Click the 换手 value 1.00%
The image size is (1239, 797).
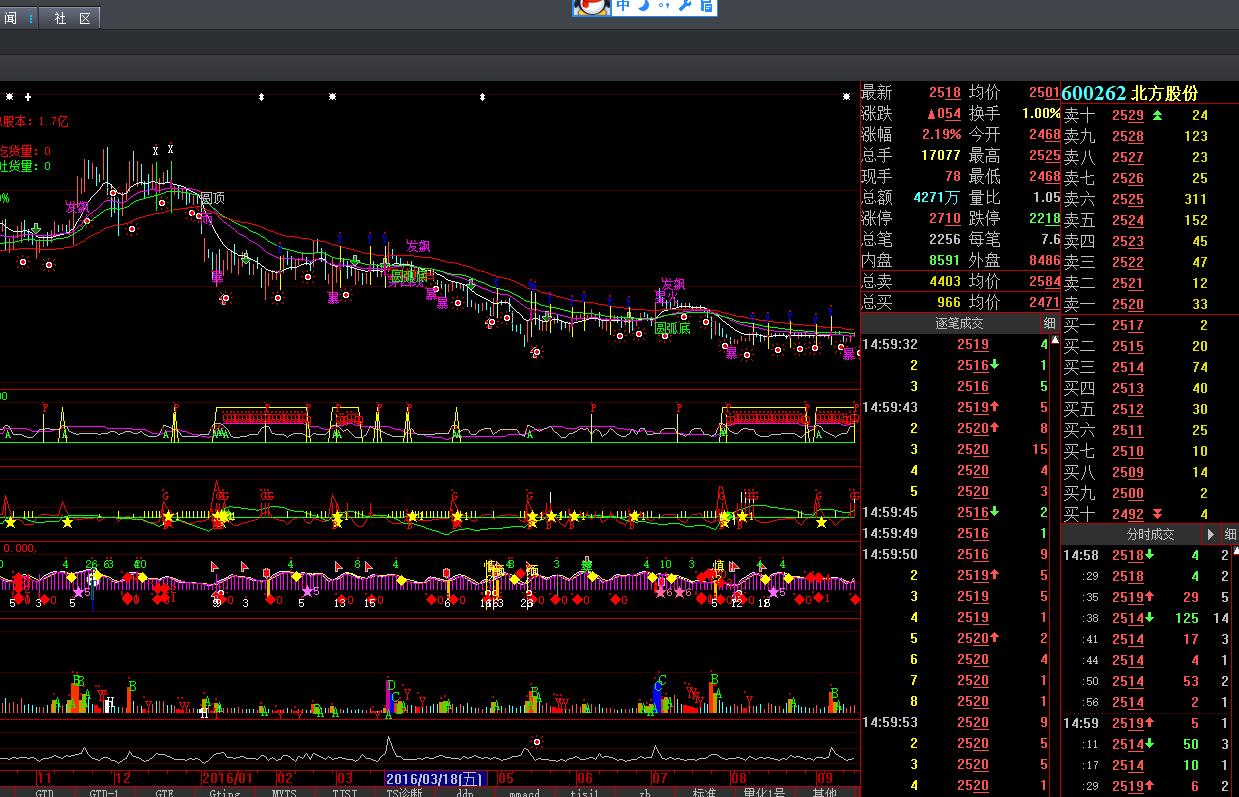point(1041,114)
